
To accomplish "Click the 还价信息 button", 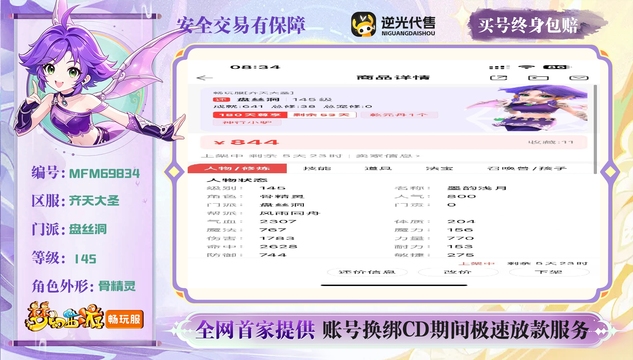I will (x=367, y=272).
